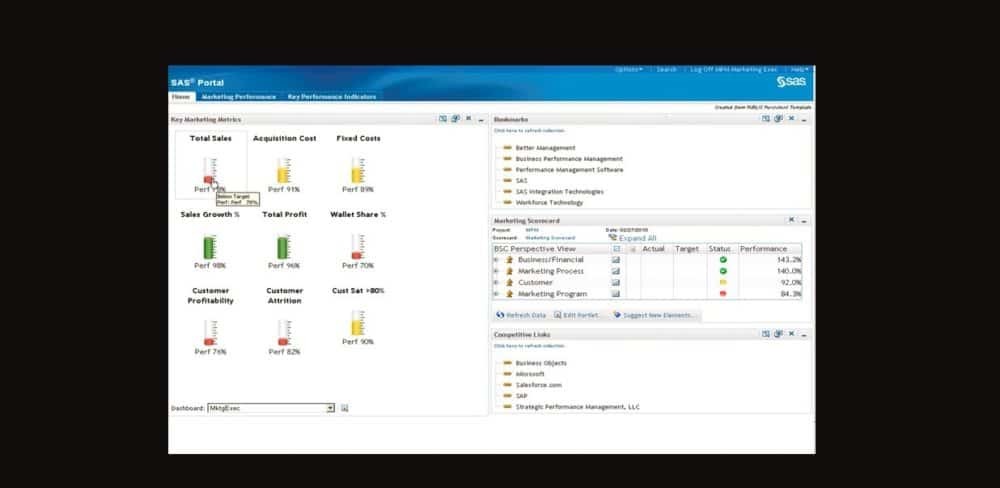Open the Dashboard MktgExec dropdown

(330, 408)
